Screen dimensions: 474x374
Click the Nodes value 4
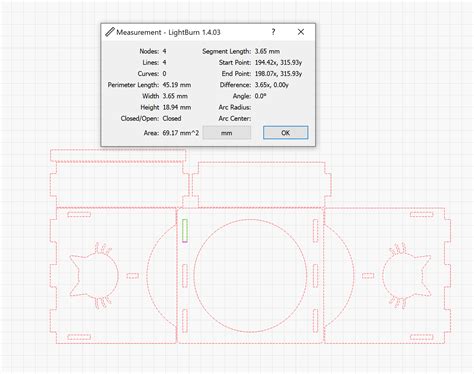click(x=164, y=51)
